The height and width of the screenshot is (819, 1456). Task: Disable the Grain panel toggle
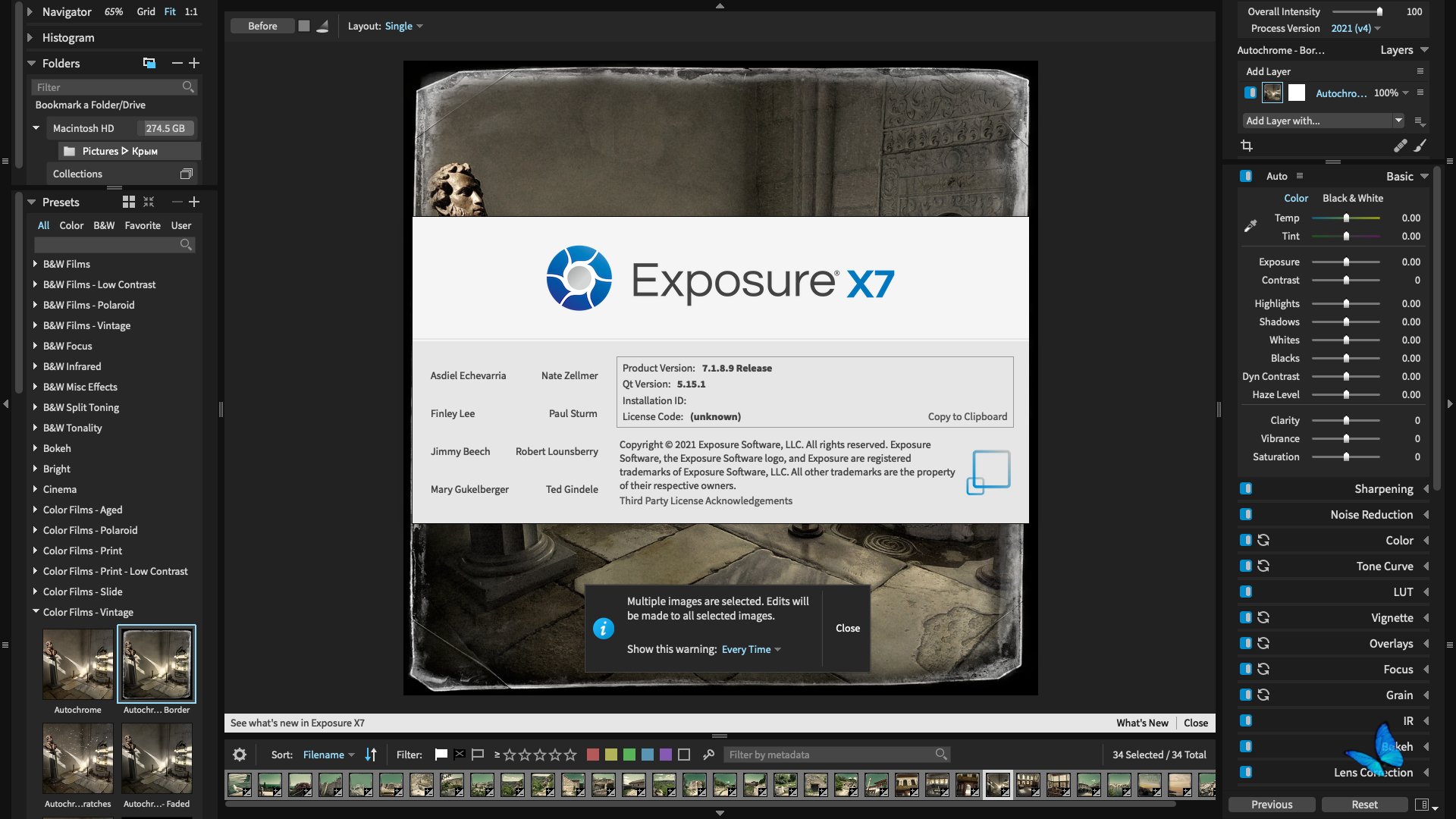(1246, 695)
